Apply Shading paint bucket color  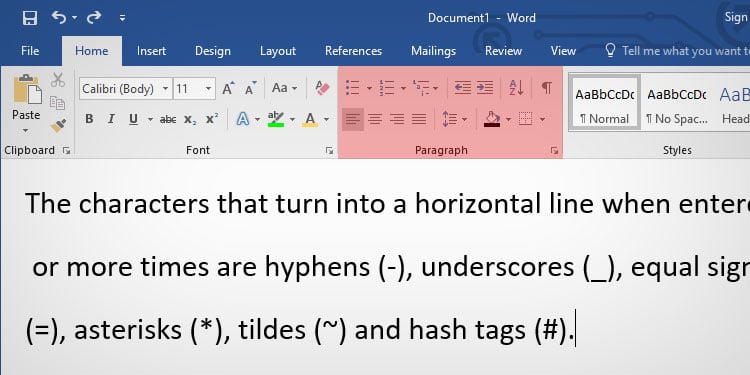click(492, 119)
